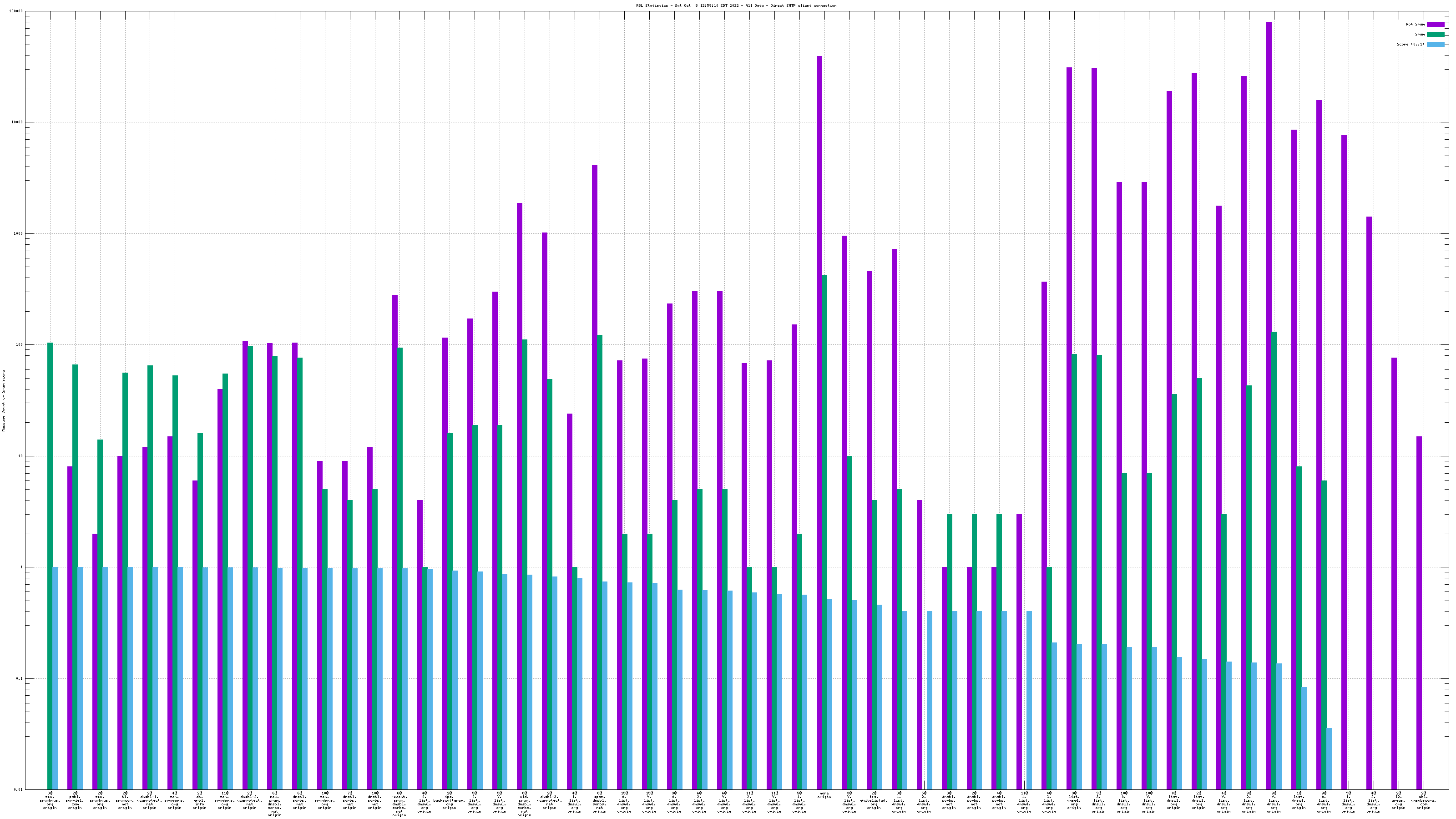Click the ips.backscatterer.org origin x-axis label
The image size is (1456, 819).
(450, 800)
